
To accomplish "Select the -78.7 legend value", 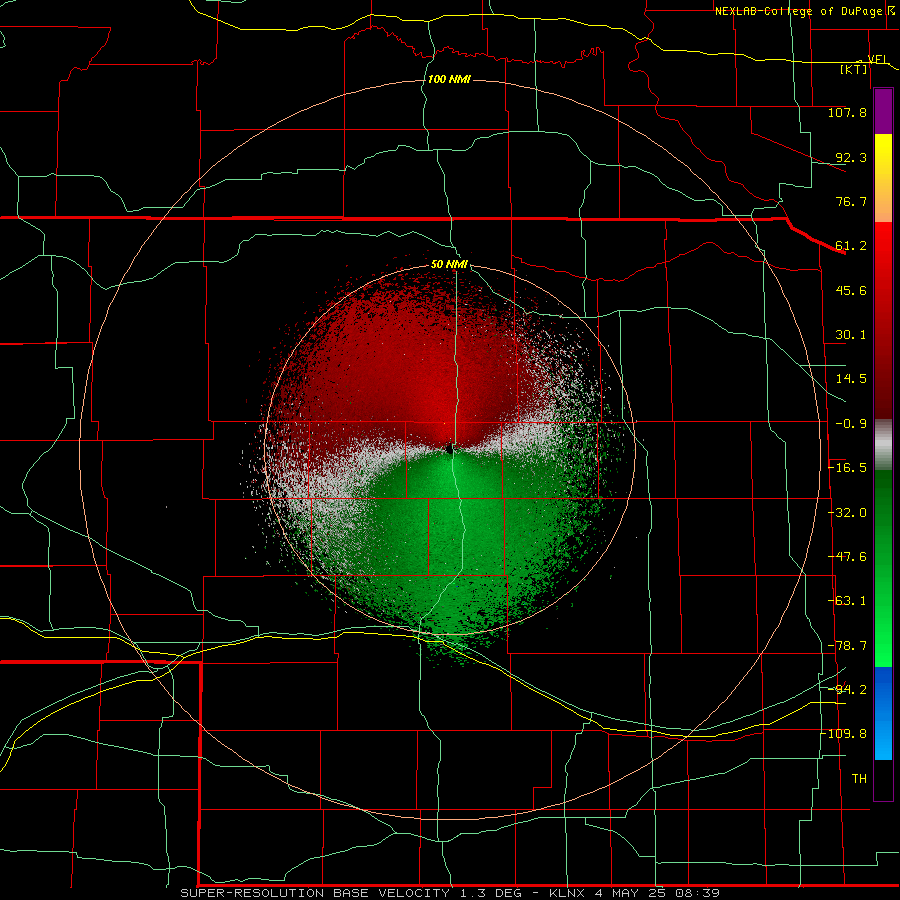I will (x=847, y=646).
